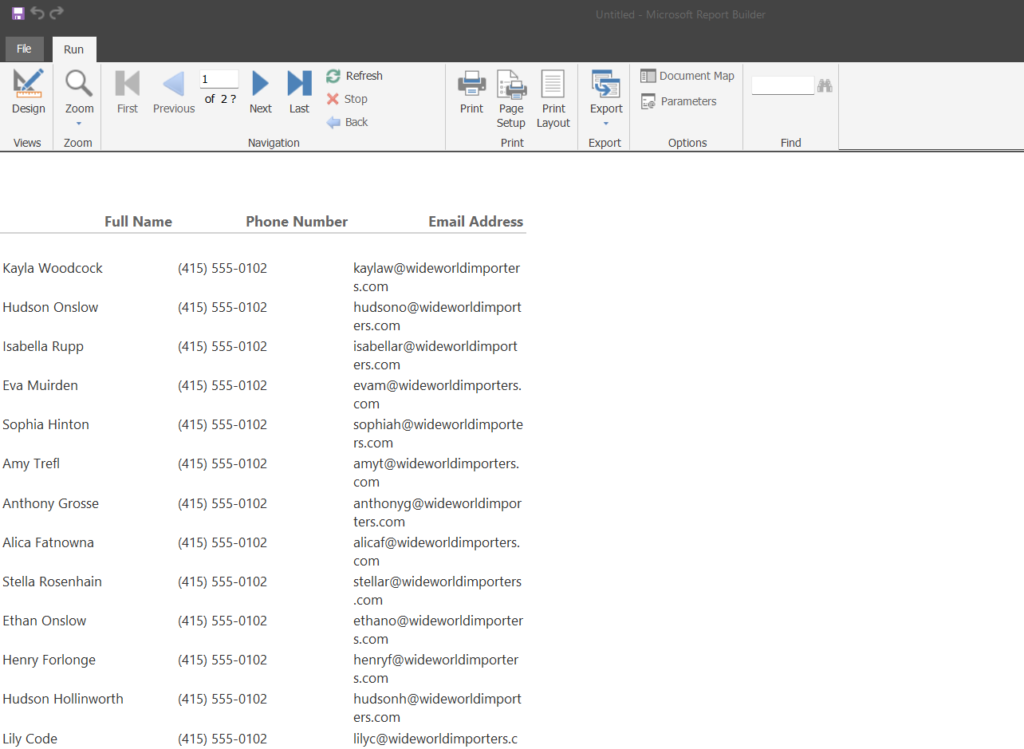Click the Phone Number column header

pos(296,221)
